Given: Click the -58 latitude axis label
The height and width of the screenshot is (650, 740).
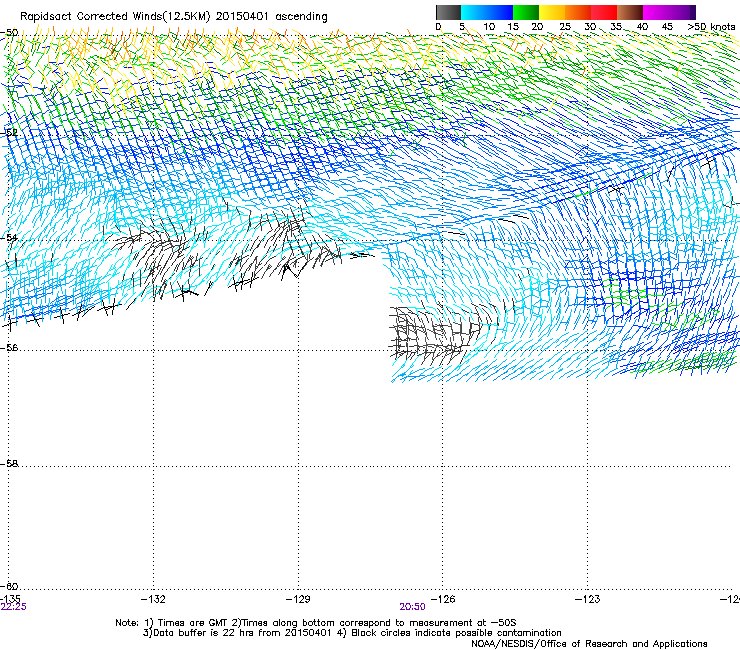Looking at the screenshot, I should click(x=9, y=464).
